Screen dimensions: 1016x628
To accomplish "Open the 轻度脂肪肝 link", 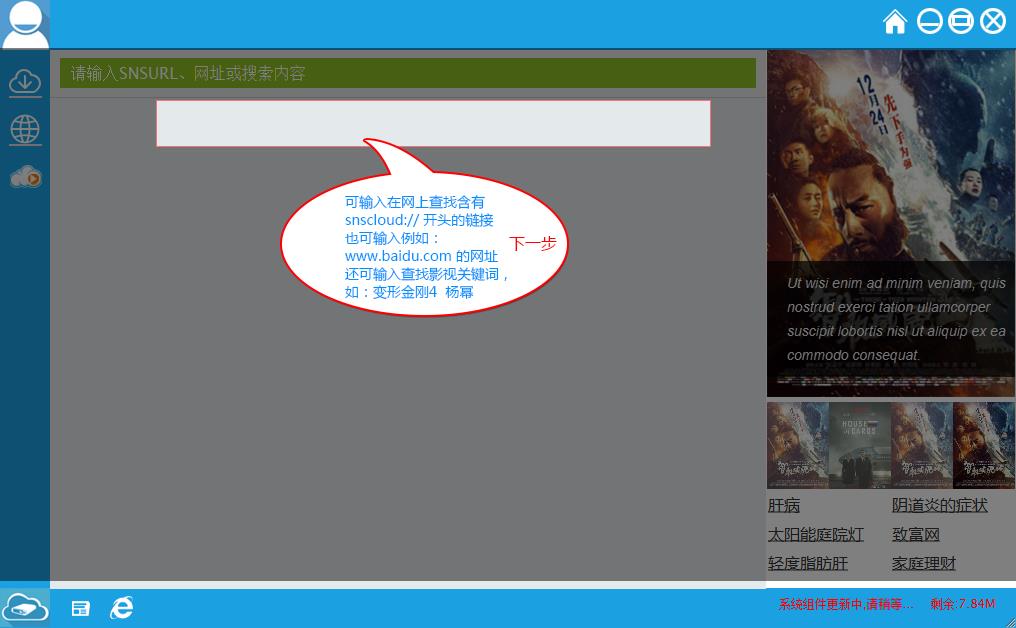I will point(807,564).
